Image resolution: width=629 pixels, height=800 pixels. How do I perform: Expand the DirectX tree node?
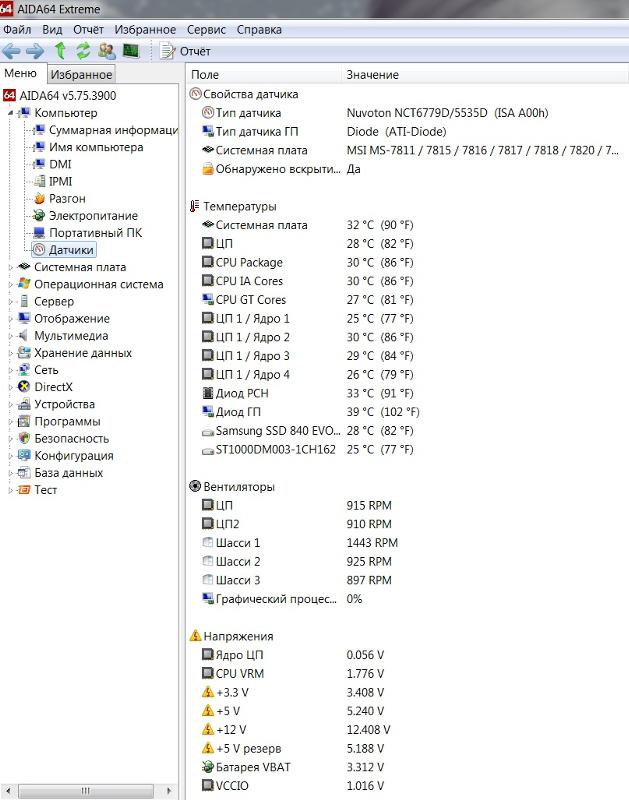click(x=10, y=387)
